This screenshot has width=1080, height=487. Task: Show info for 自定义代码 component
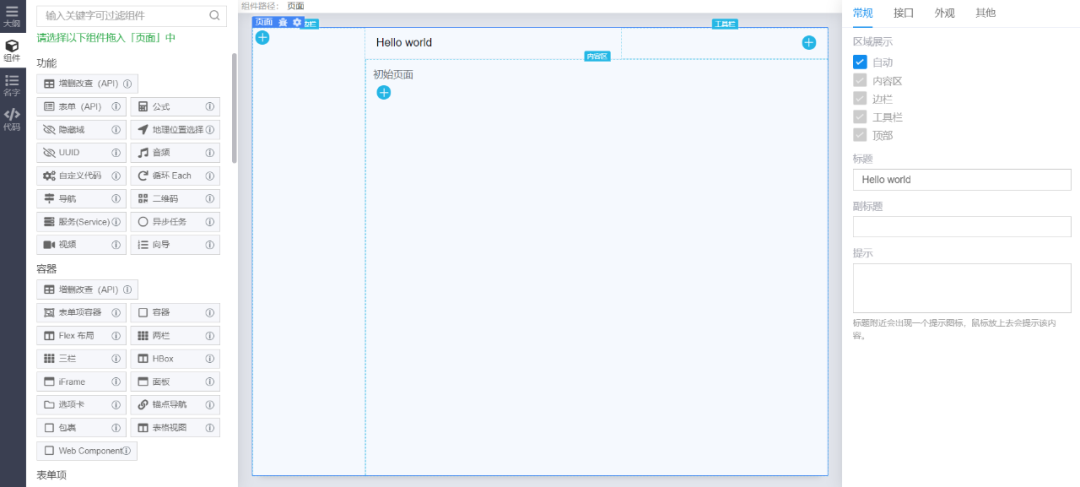116,176
